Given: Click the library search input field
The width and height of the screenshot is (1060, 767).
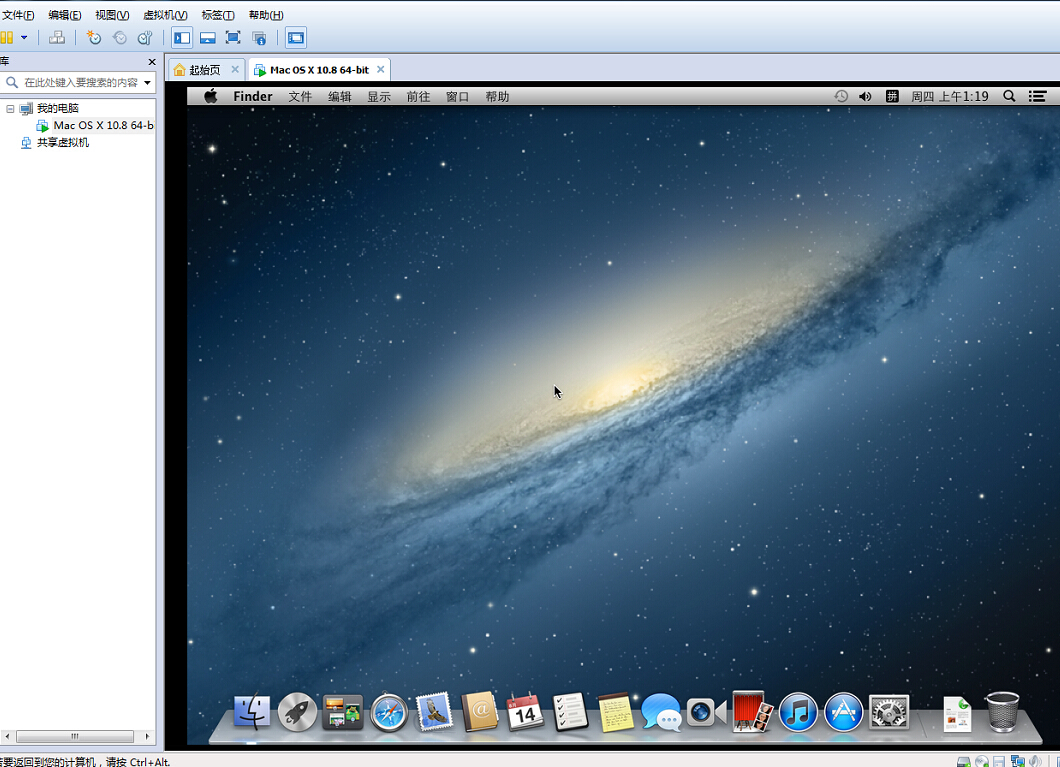Looking at the screenshot, I should tap(80, 82).
